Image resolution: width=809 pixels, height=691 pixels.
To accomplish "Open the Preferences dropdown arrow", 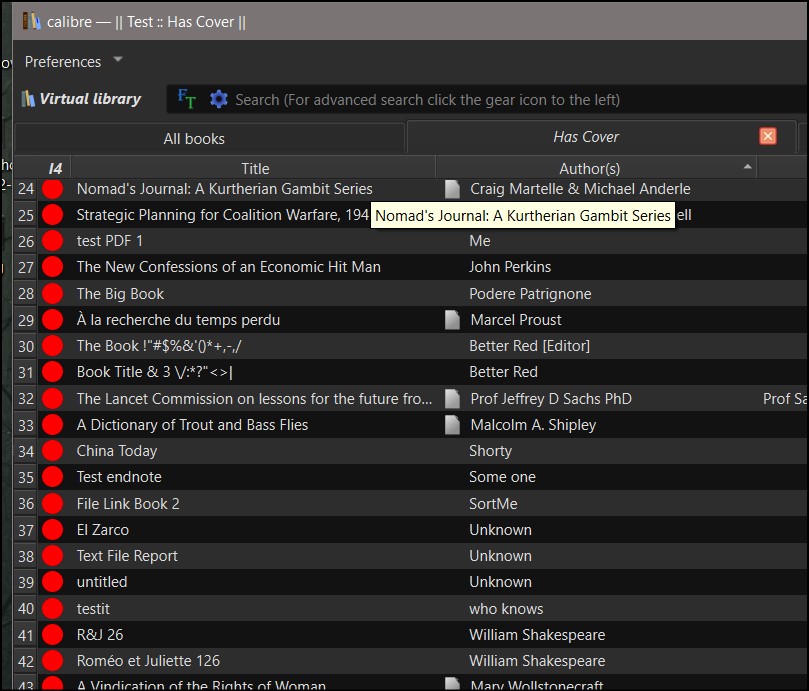I will [x=118, y=59].
